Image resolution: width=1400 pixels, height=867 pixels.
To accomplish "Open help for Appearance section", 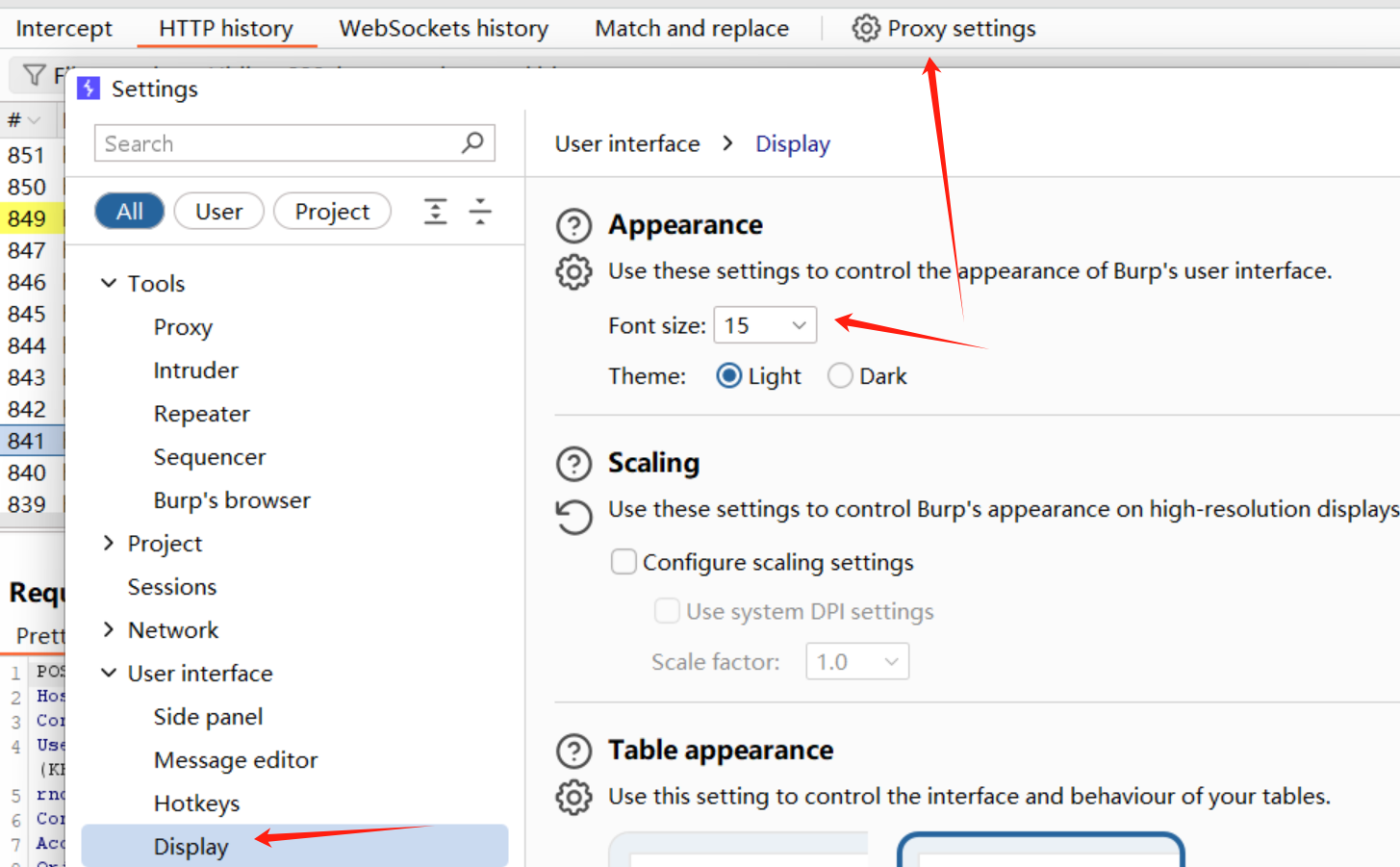I will [574, 225].
